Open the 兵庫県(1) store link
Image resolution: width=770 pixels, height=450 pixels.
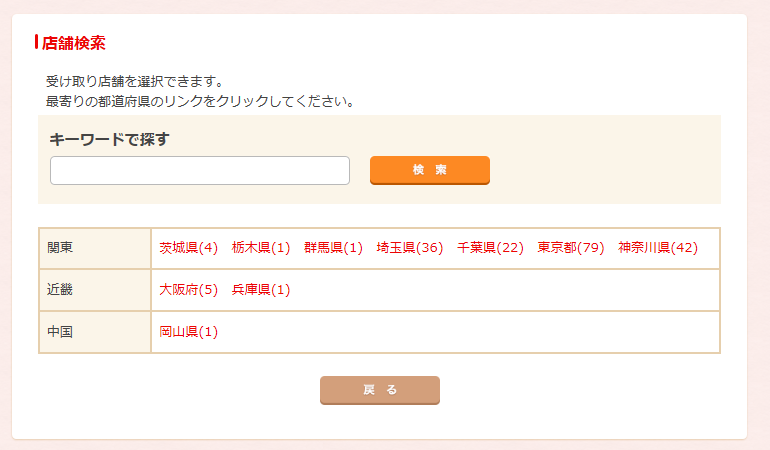click(x=260, y=290)
